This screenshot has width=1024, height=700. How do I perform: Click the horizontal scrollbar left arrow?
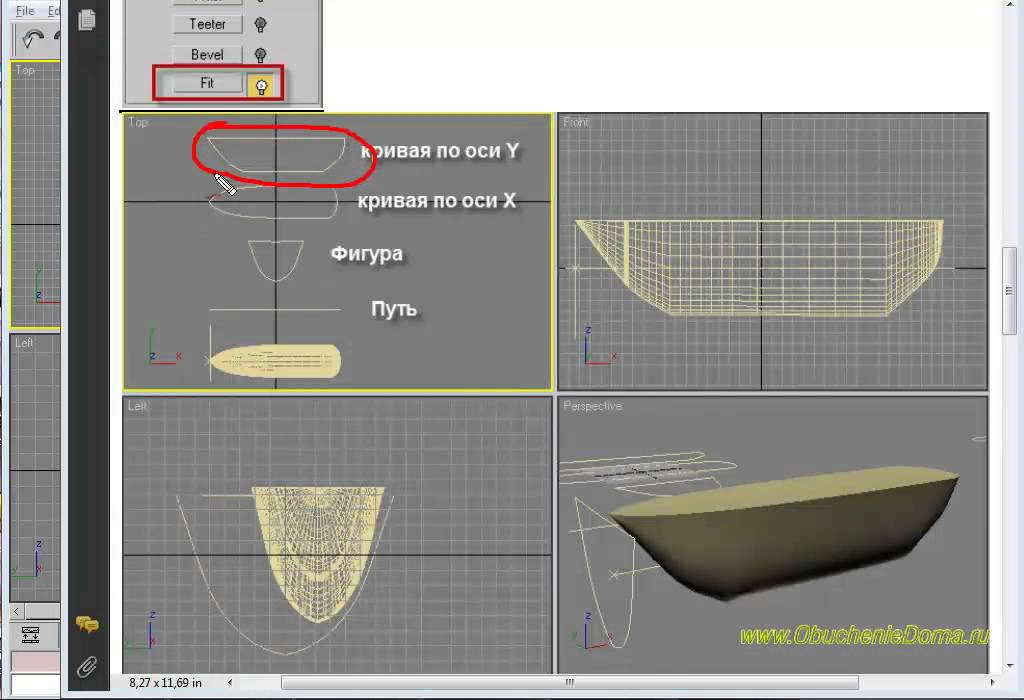230,682
